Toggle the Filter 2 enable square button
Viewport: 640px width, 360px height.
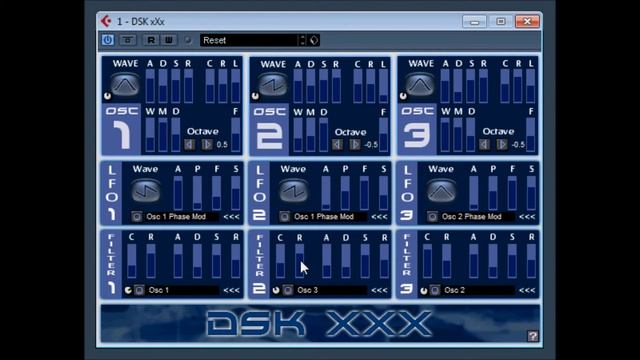pyautogui.click(x=288, y=290)
